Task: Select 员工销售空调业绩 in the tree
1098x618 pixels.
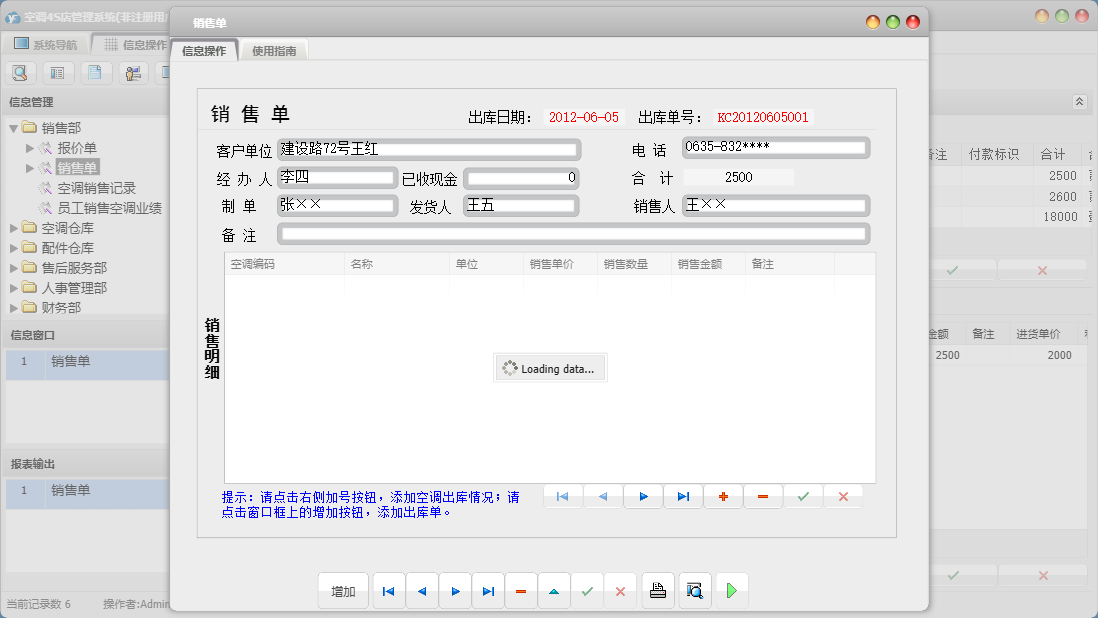Action: click(x=110, y=207)
